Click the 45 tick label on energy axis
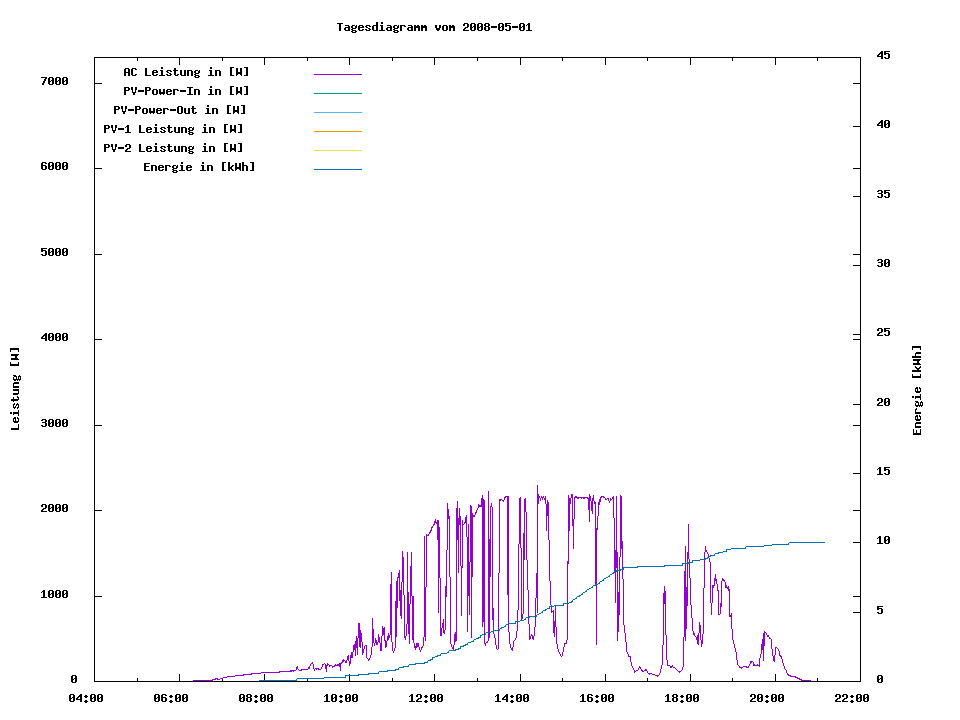This screenshot has width=960, height=720. (883, 55)
